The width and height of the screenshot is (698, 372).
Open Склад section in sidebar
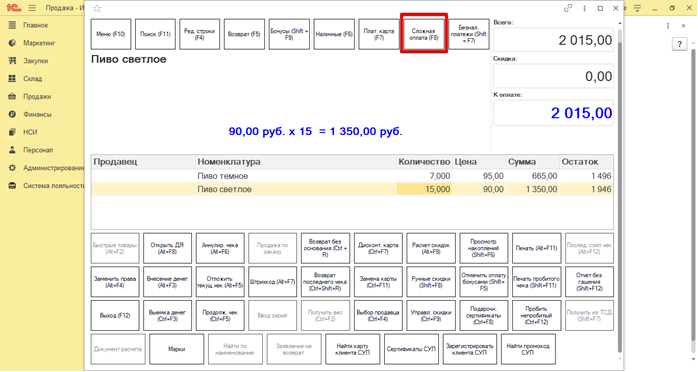pyautogui.click(x=32, y=79)
